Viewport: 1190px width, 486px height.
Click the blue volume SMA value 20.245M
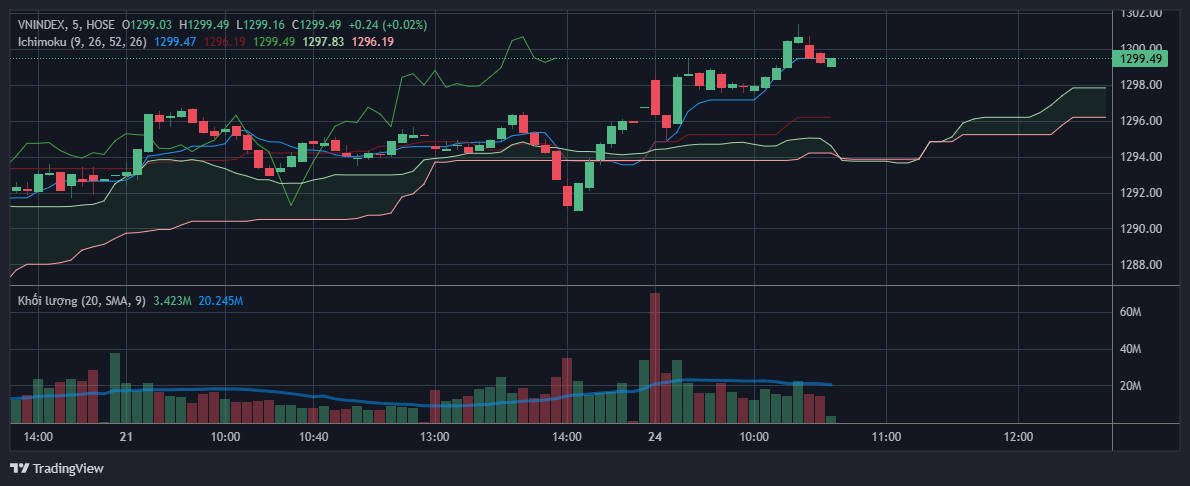(221, 300)
